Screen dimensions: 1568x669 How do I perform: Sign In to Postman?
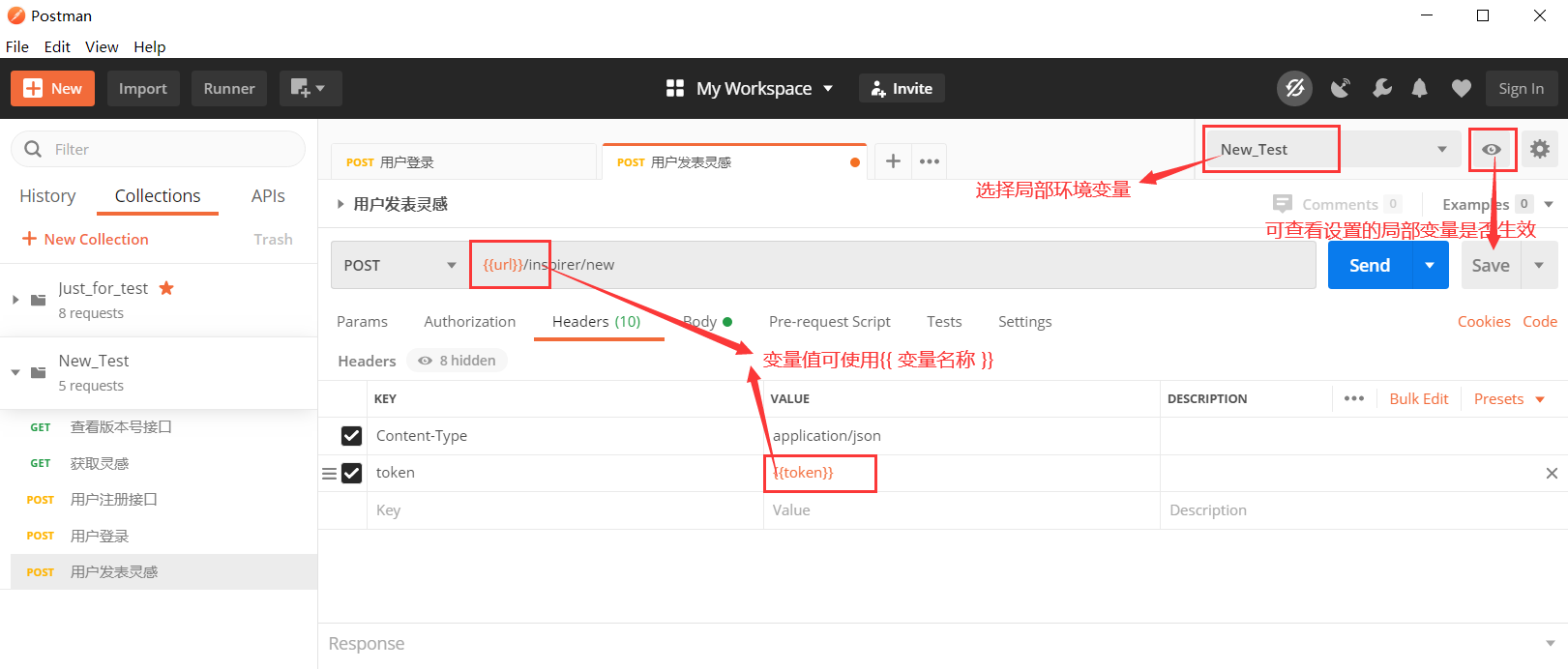pos(1522,88)
